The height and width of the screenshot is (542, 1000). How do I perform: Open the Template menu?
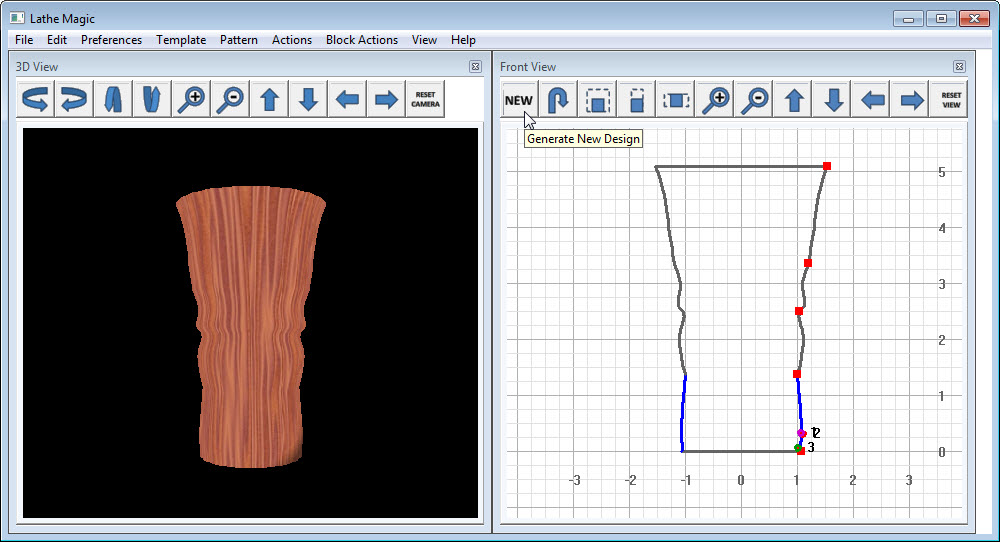tap(181, 40)
